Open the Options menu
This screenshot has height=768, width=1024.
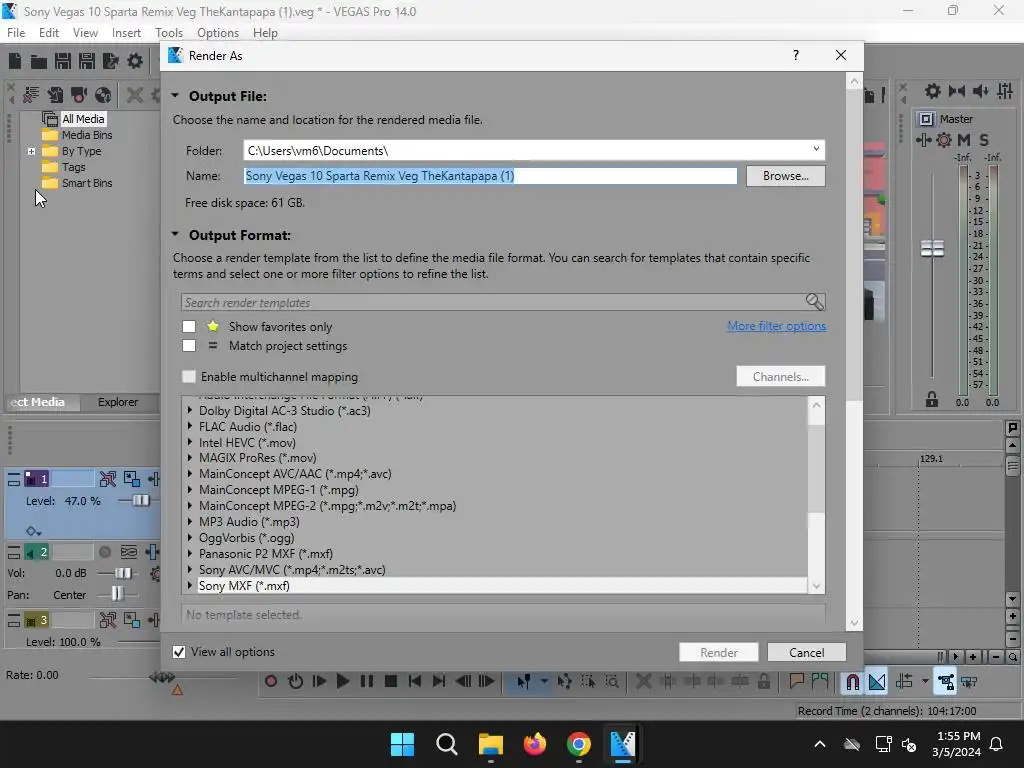tap(217, 33)
